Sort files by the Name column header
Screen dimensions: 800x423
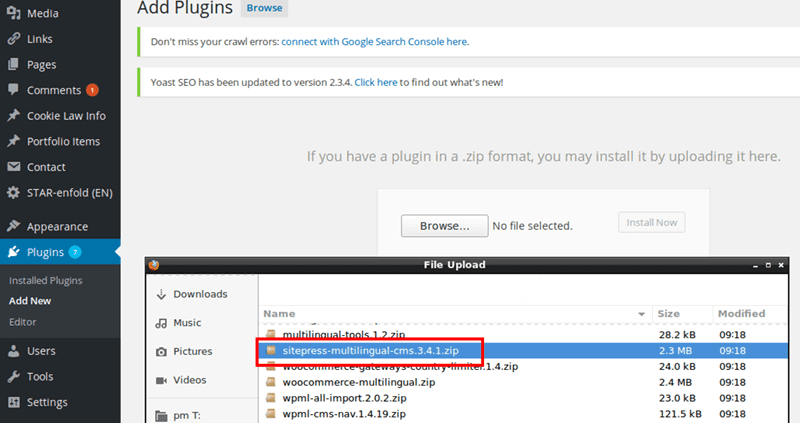click(279, 314)
